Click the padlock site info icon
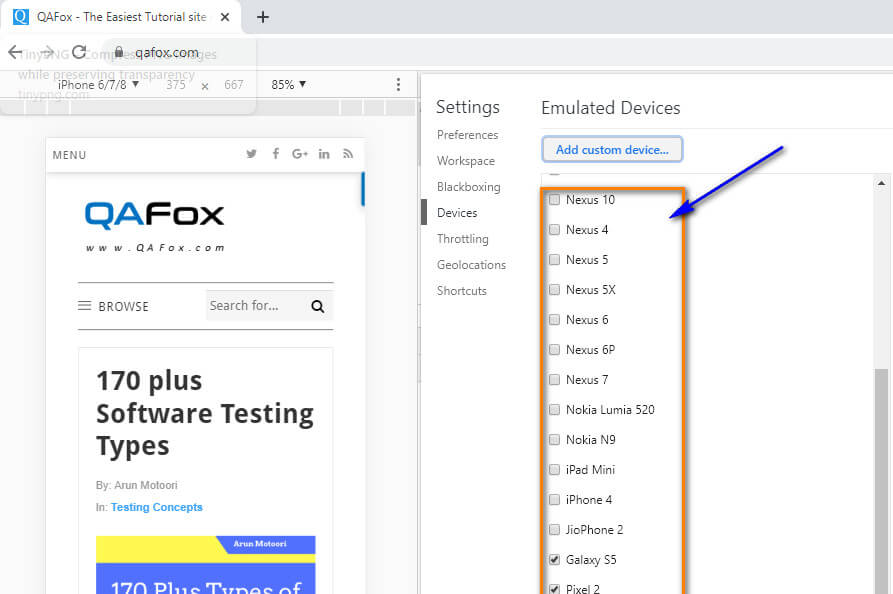This screenshot has height=594, width=893. pos(118,52)
